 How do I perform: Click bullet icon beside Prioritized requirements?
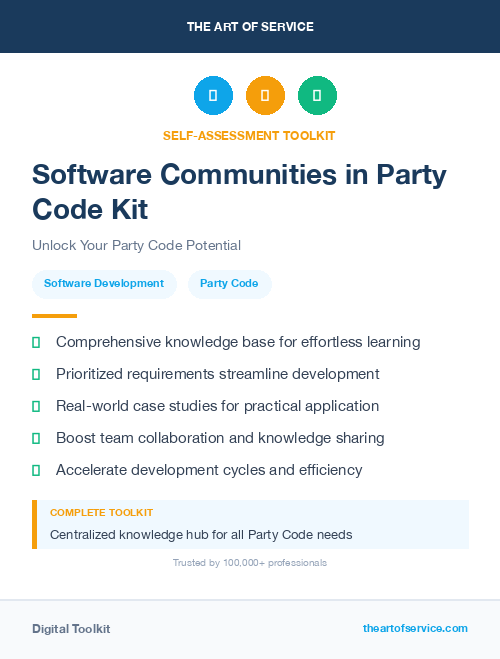(36, 374)
